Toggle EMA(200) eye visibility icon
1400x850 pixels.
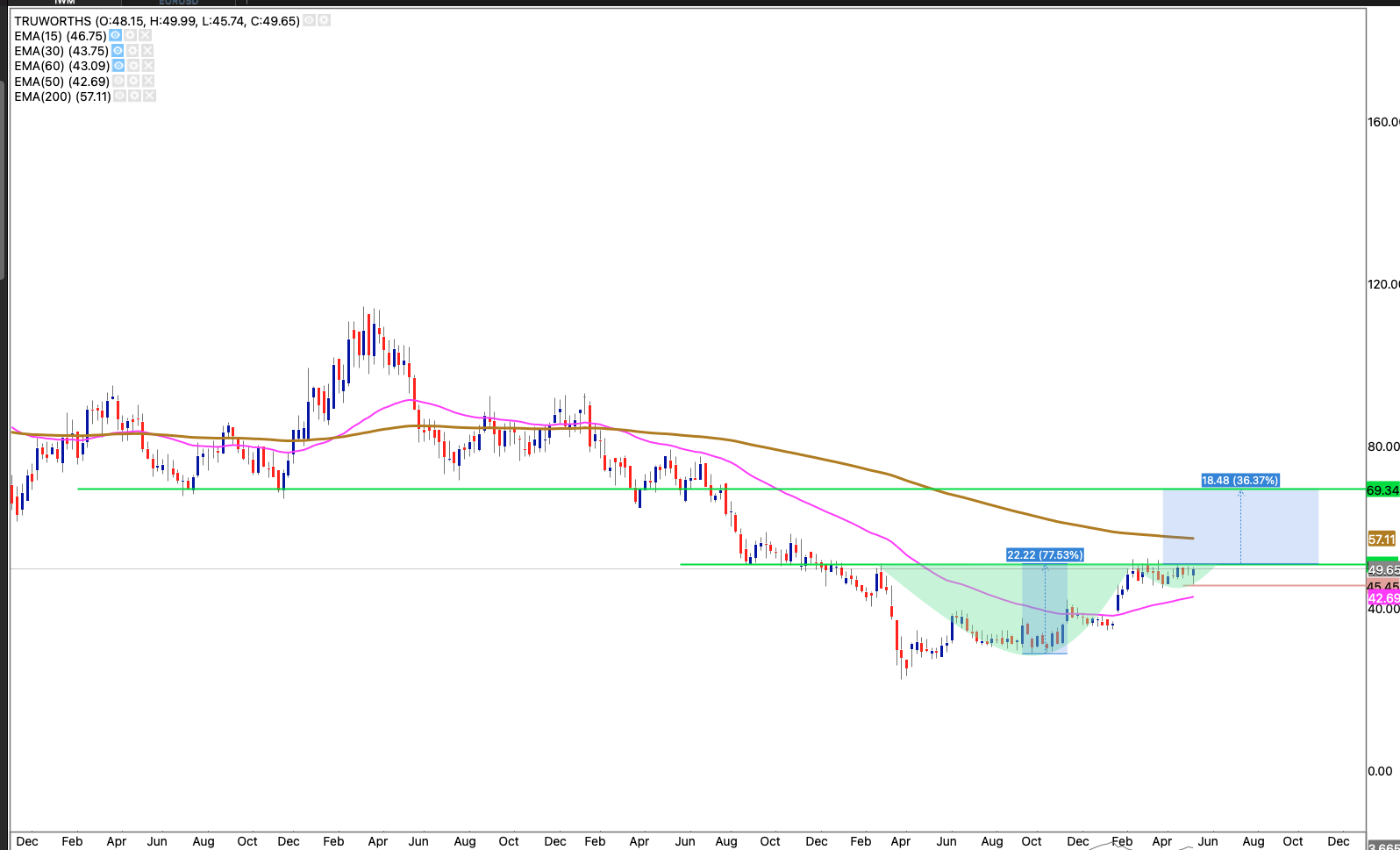120,96
